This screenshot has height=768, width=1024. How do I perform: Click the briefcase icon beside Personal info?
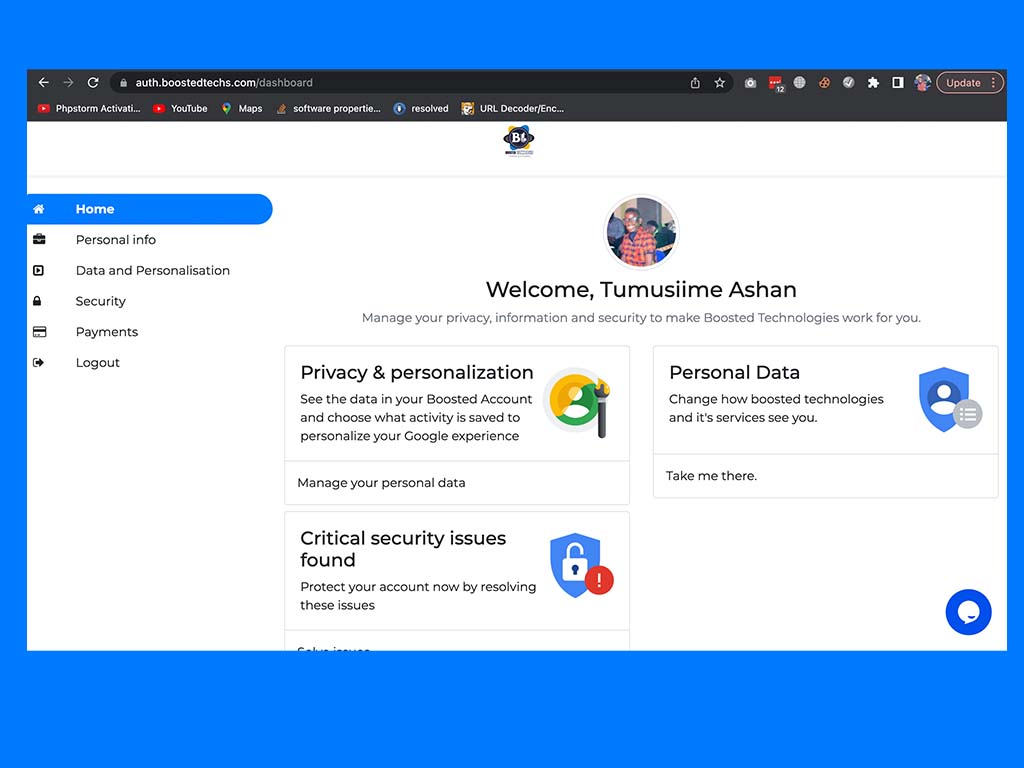(x=39, y=239)
